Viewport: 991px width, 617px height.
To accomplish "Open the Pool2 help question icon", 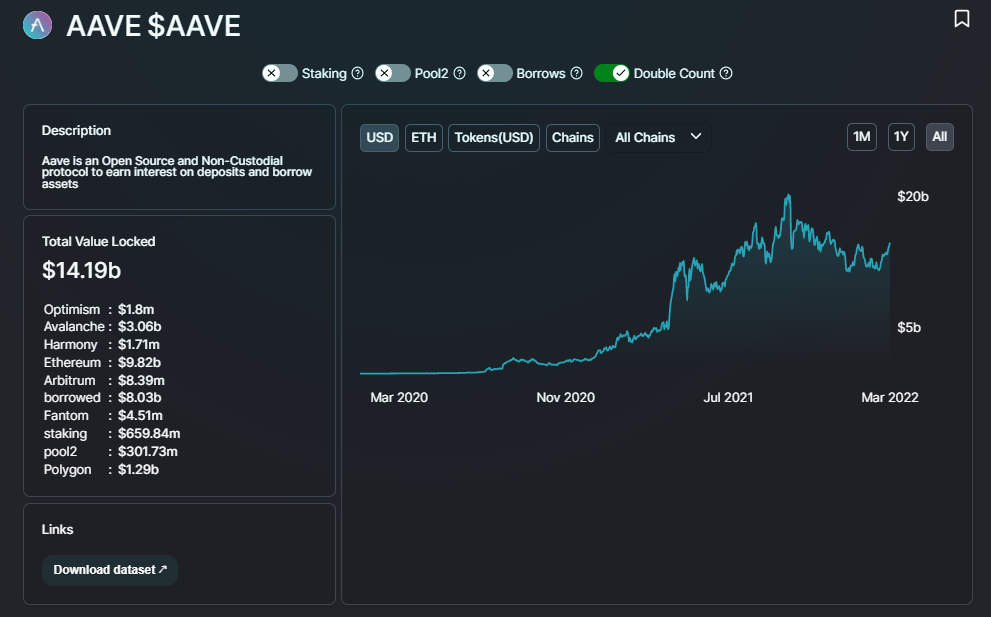I will point(459,73).
